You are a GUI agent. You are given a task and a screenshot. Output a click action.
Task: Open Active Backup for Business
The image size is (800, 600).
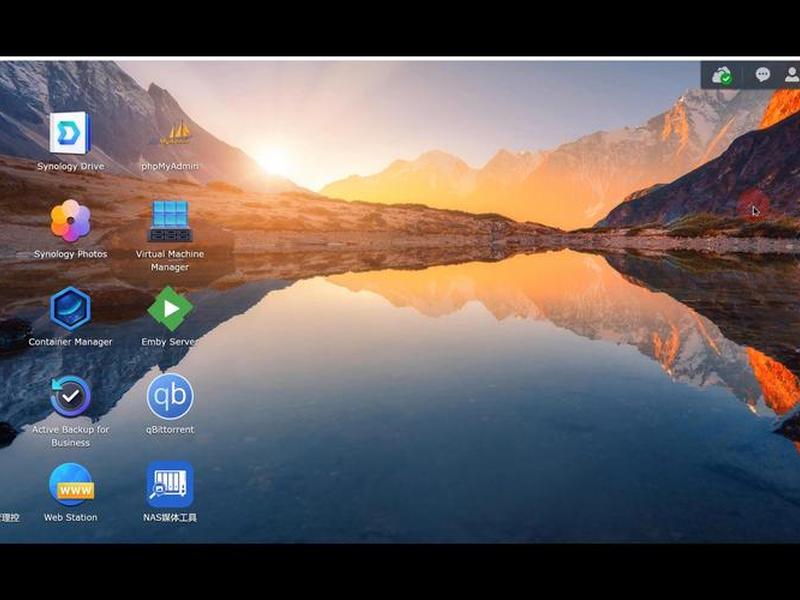(x=70, y=396)
